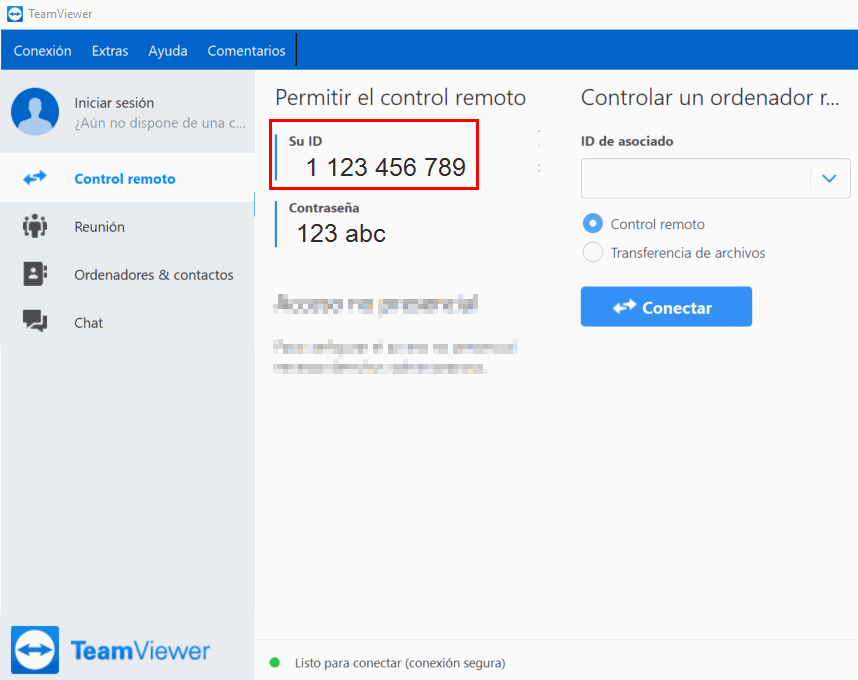Select the Transferencia de archivos radio button
The image size is (858, 680).
point(593,252)
